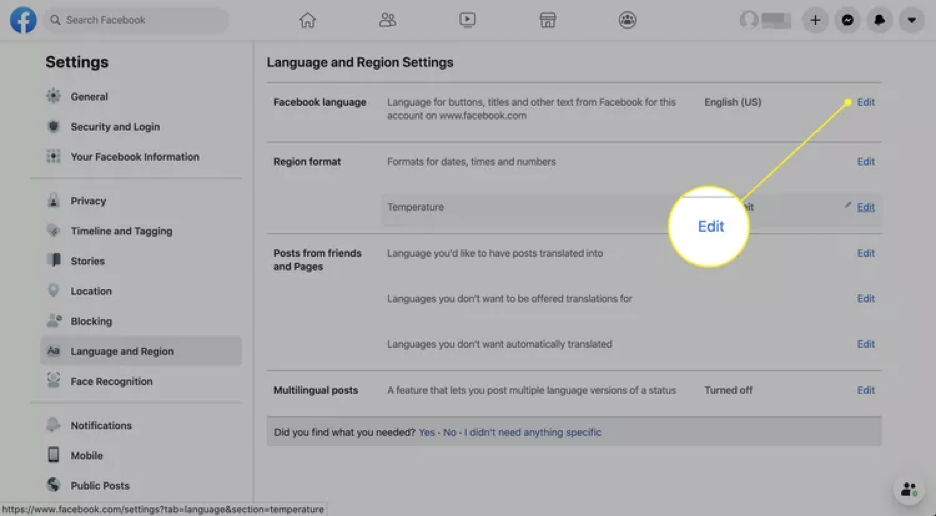Click the Facebook logo icon
This screenshot has height=516, width=936.
point(23,20)
